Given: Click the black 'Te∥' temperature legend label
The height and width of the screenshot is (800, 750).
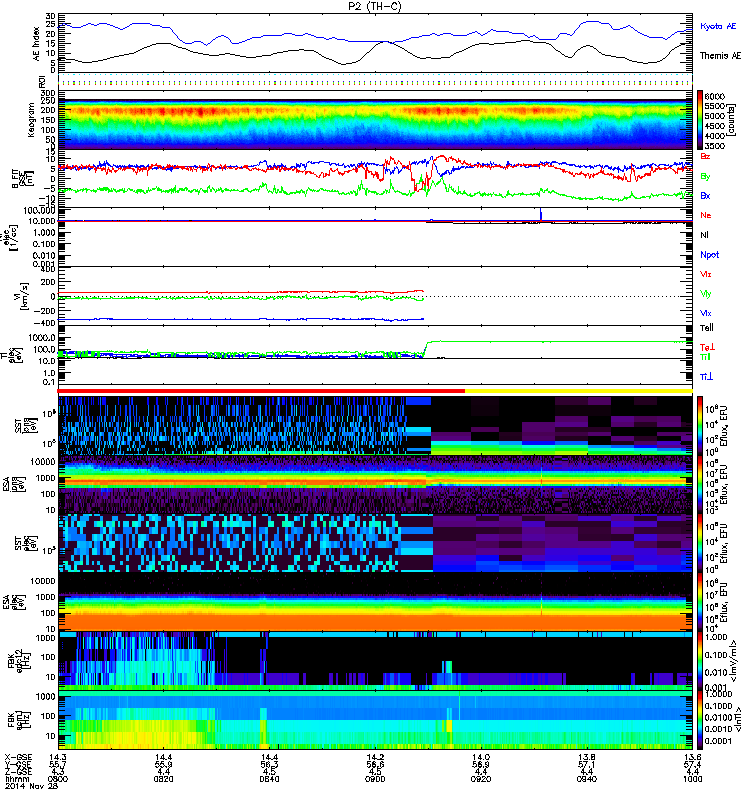Looking at the screenshot, I should point(706,328).
